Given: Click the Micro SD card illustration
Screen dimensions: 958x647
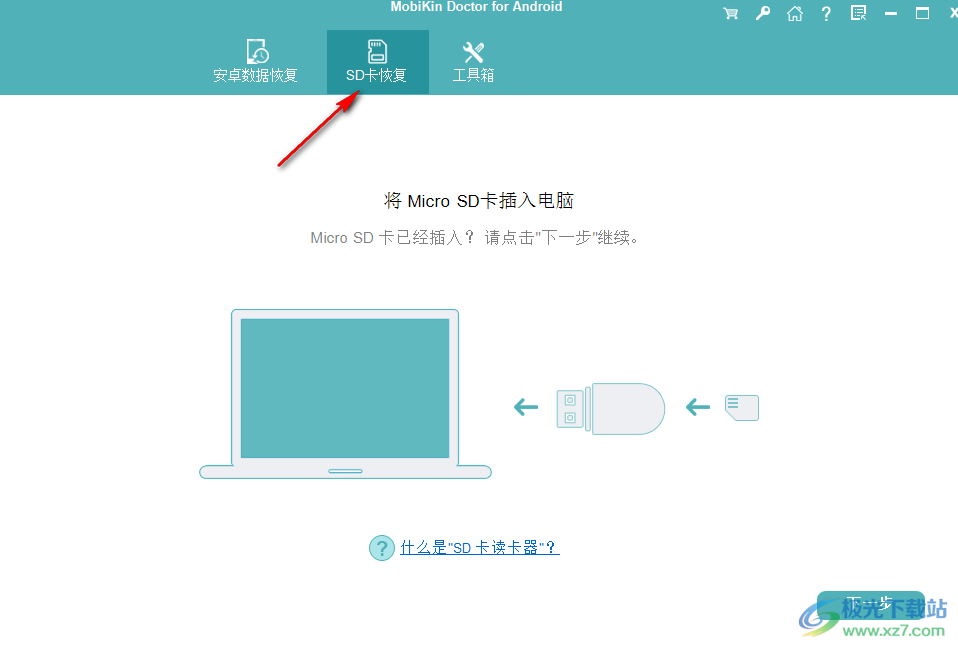Looking at the screenshot, I should (x=741, y=407).
